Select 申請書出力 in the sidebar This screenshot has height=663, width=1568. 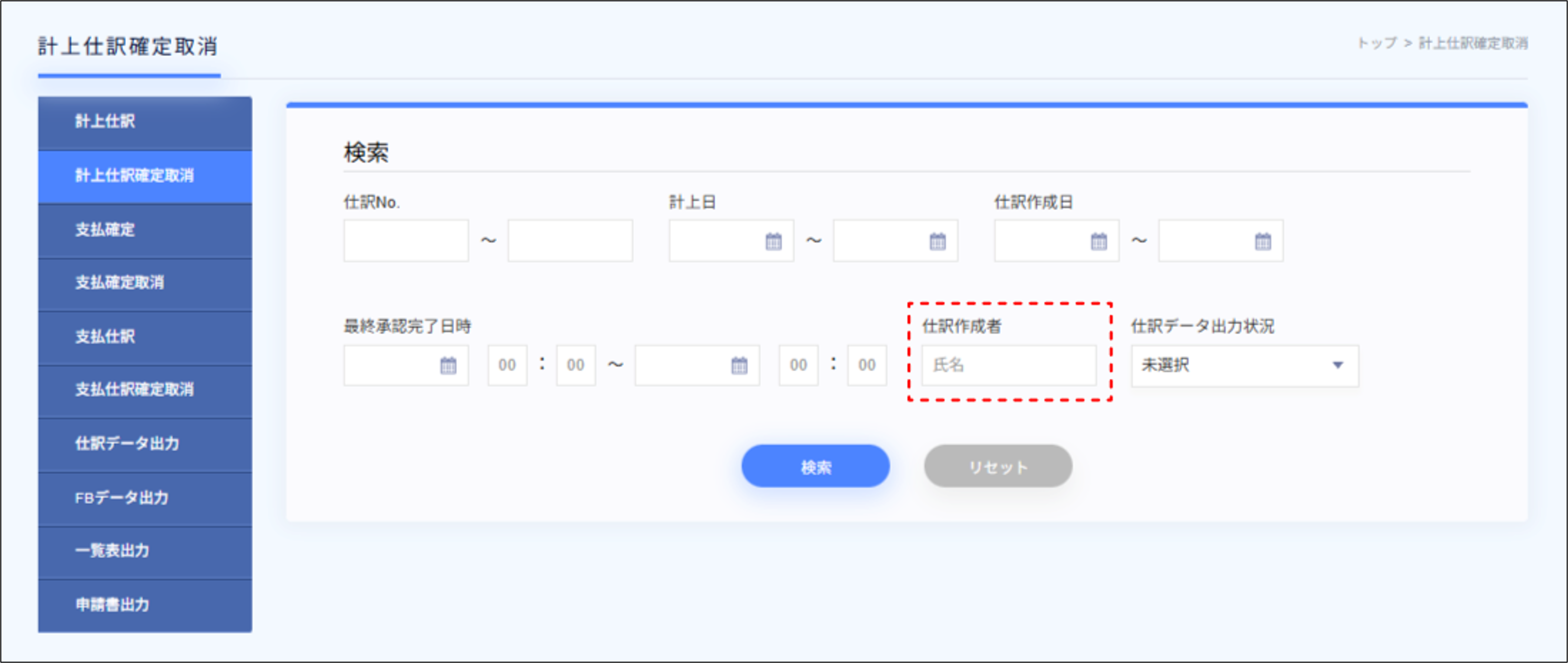point(144,605)
